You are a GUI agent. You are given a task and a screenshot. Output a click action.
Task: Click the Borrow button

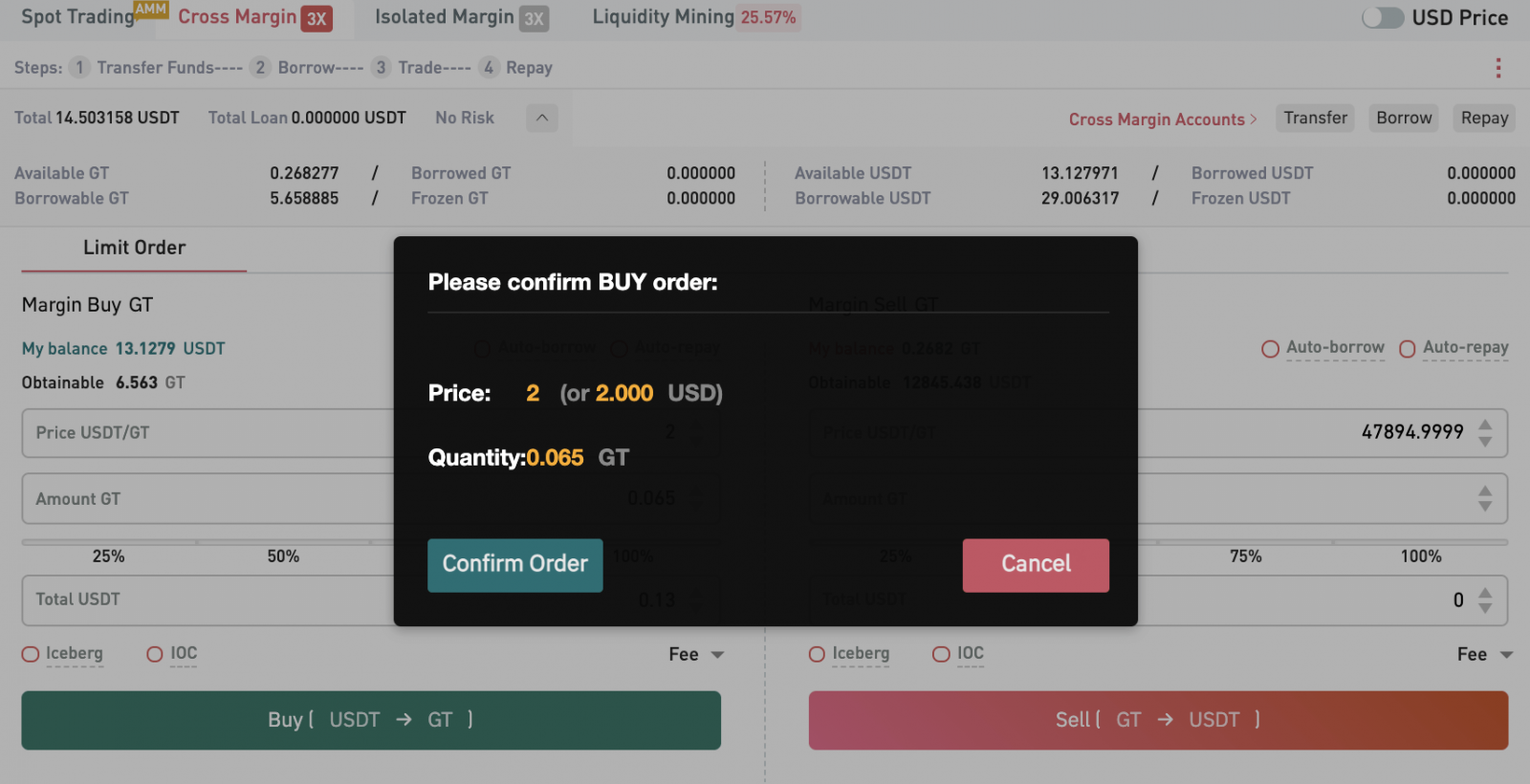click(x=1404, y=118)
